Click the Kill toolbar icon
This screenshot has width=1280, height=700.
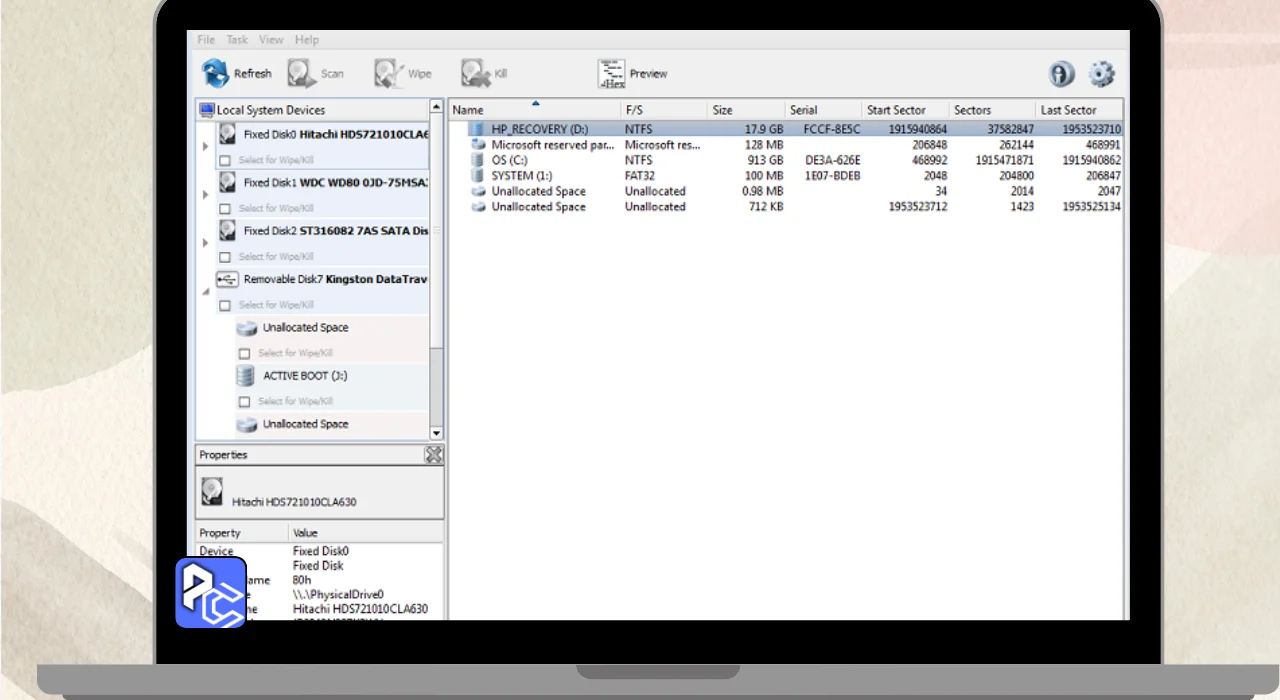474,73
